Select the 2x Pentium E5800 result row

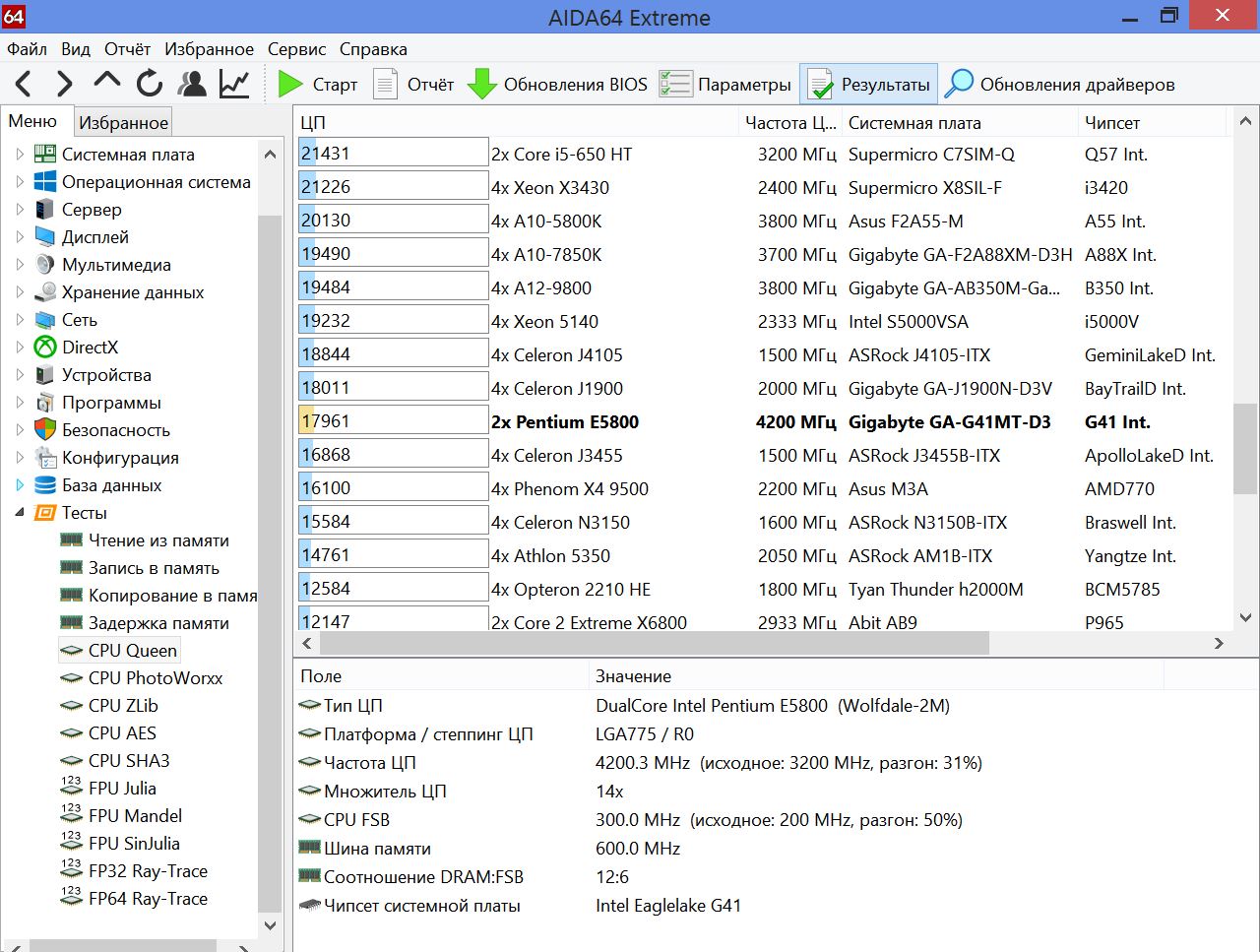click(x=764, y=421)
